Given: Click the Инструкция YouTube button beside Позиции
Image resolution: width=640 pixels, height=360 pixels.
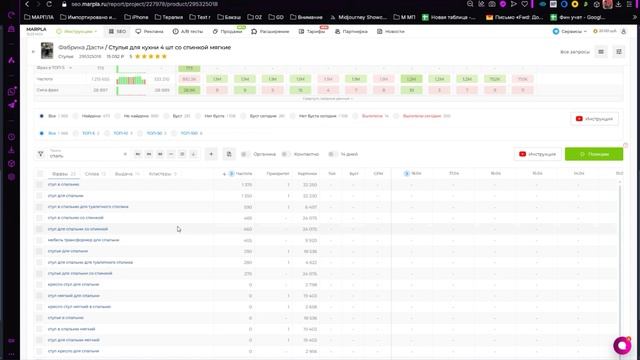Looking at the screenshot, I should pos(538,154).
